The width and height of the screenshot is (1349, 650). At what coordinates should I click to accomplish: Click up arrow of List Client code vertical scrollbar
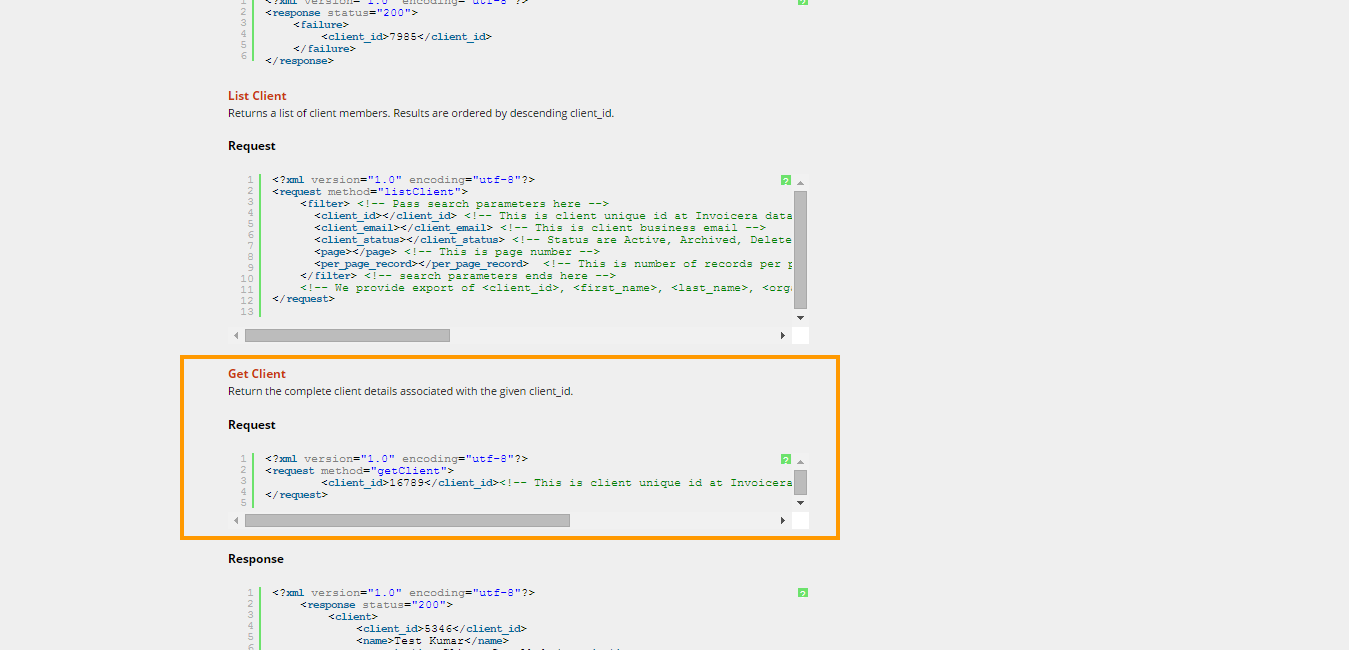tap(801, 183)
